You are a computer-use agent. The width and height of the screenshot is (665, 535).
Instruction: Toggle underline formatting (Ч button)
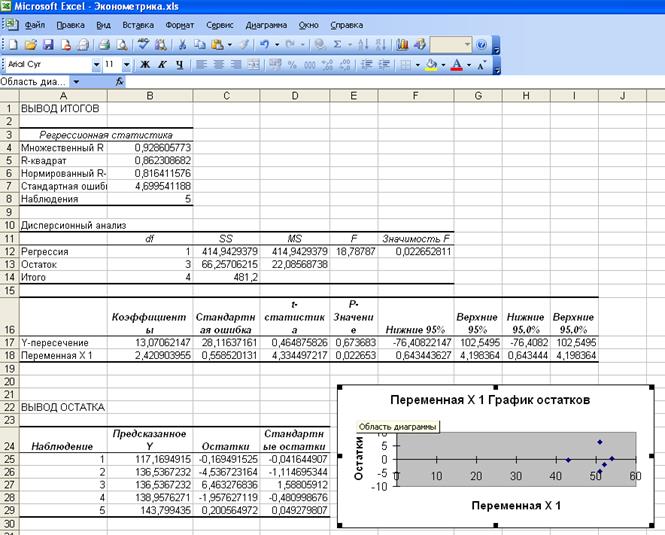click(178, 65)
